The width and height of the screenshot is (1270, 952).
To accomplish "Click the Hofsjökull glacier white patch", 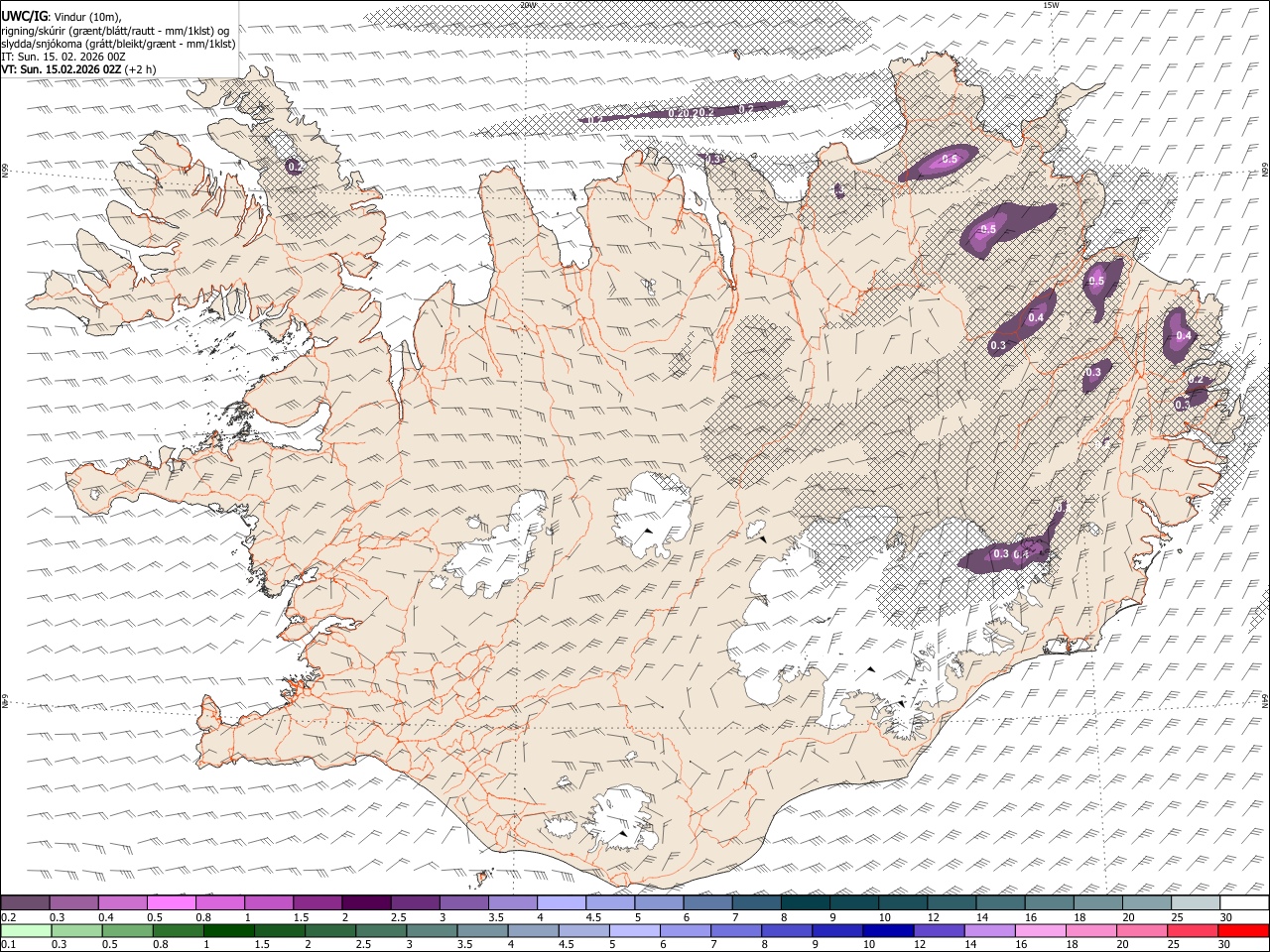I will pos(652,514).
